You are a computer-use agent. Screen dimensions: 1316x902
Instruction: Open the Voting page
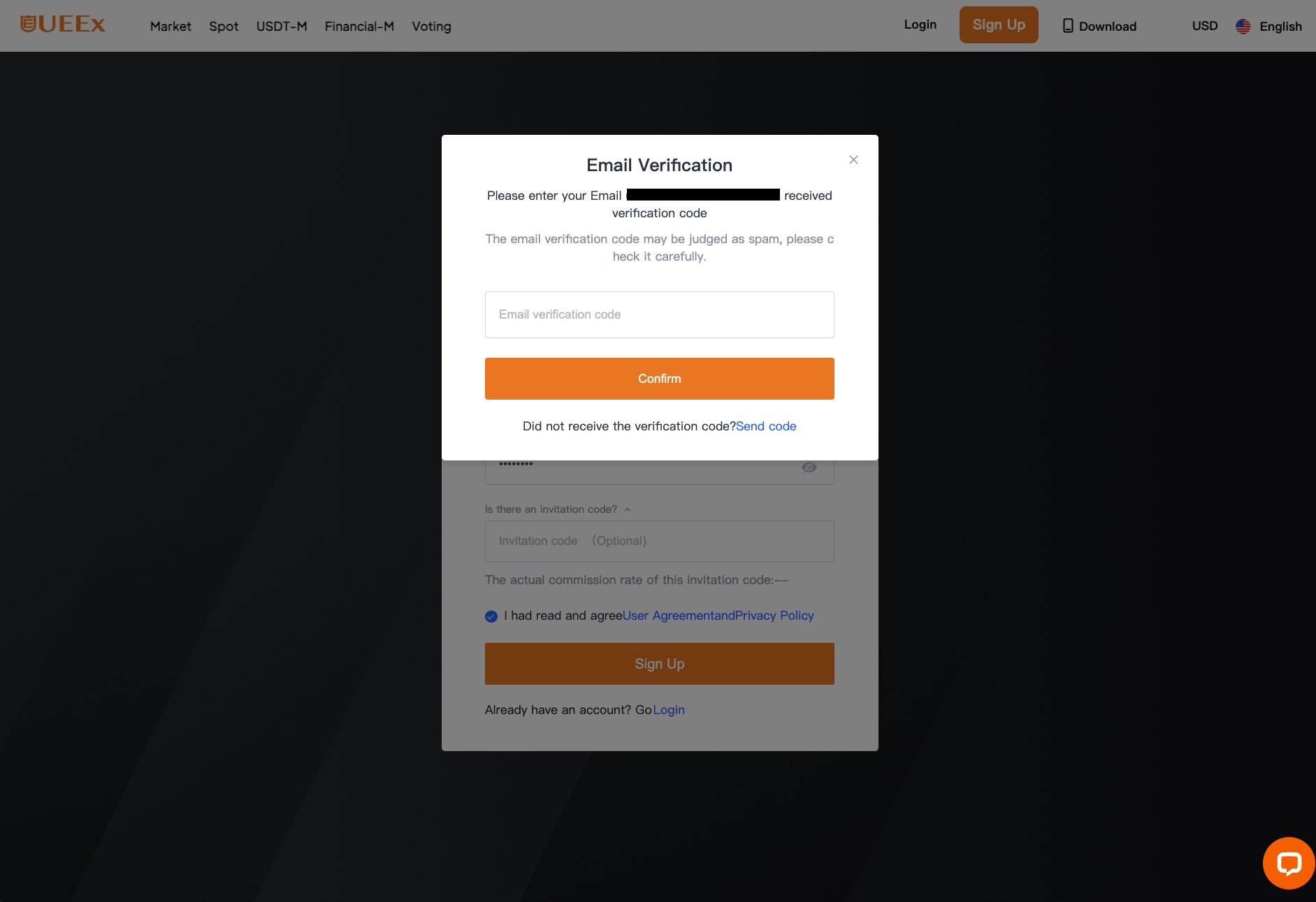431,27
